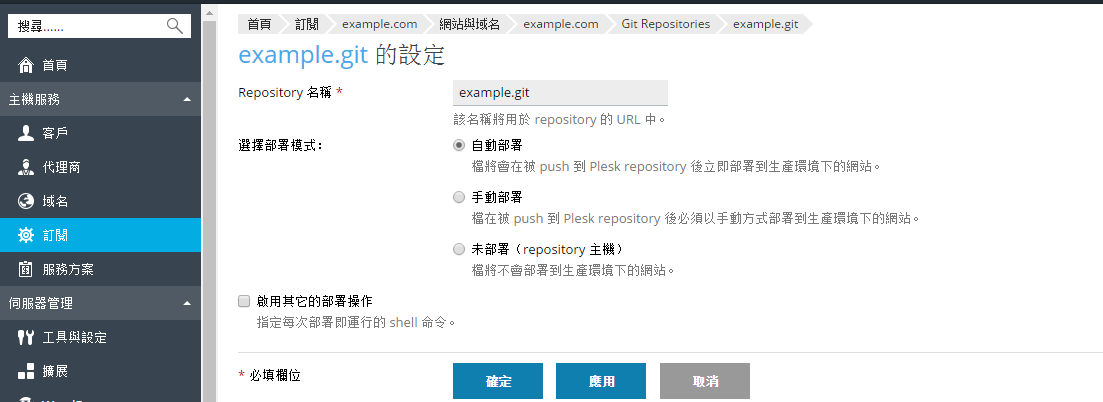Click the 代理商 reseller icon
The image size is (1103, 402).
(x=26, y=168)
